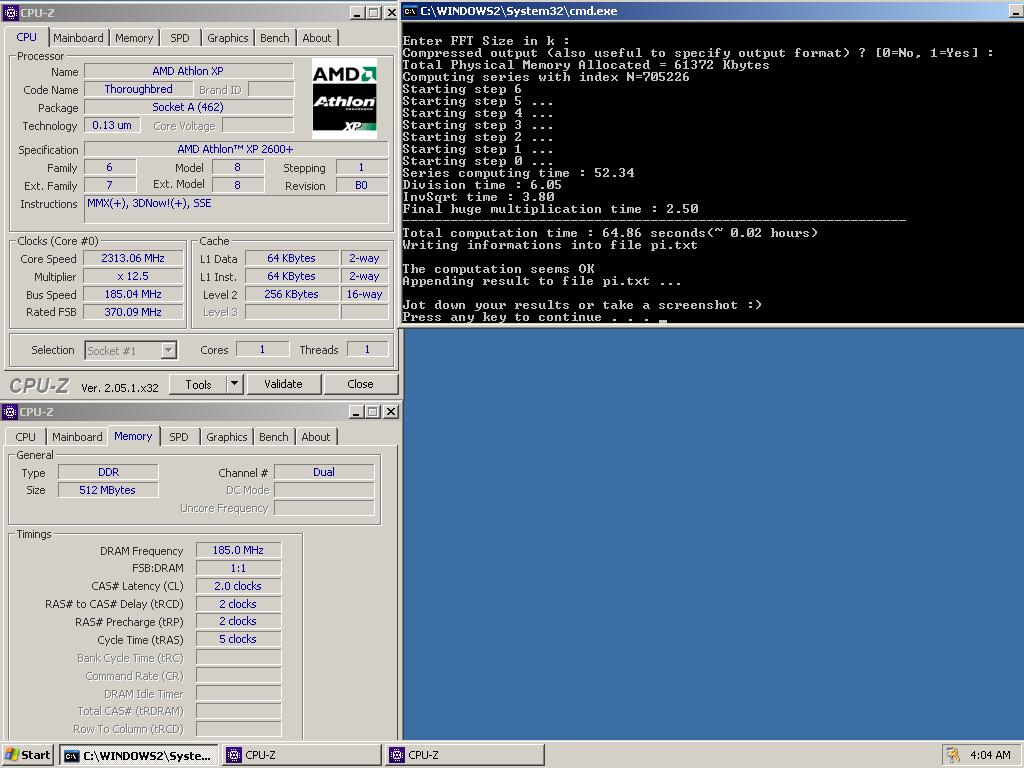The height and width of the screenshot is (768, 1024).
Task: Click the DRAM Frequency value 185.0 MHz
Action: (x=238, y=551)
